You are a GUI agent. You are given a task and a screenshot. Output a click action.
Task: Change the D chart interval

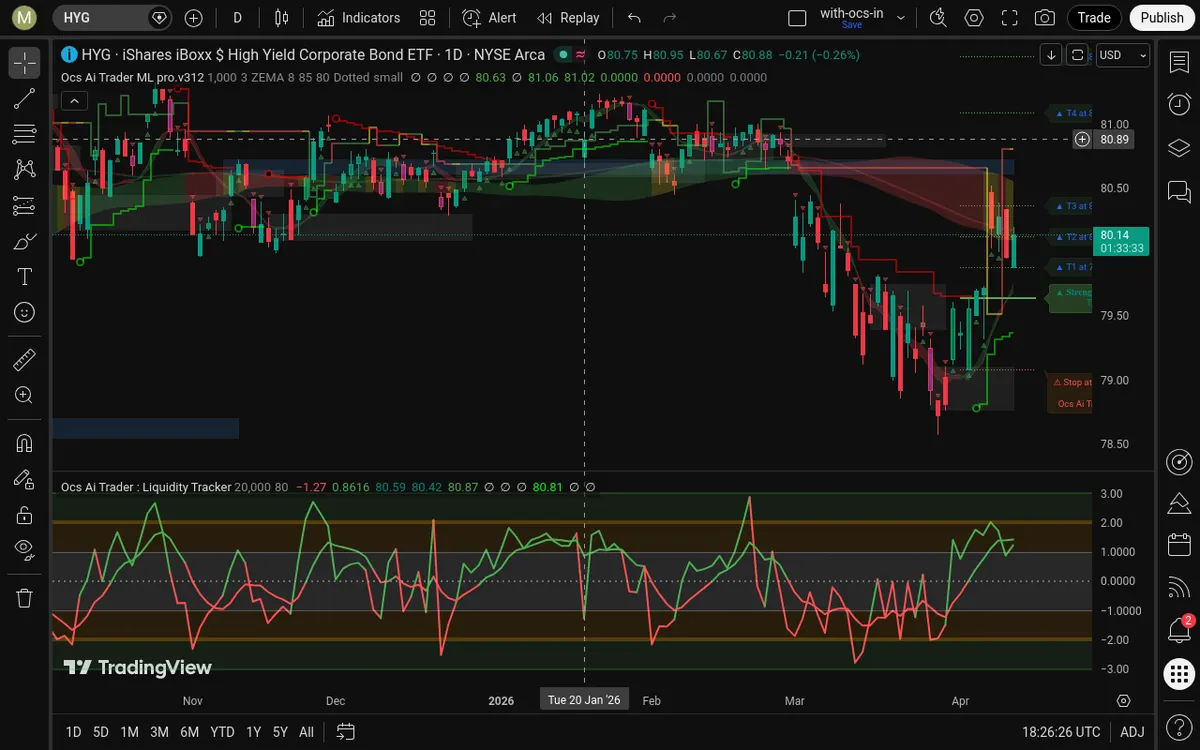pyautogui.click(x=237, y=18)
